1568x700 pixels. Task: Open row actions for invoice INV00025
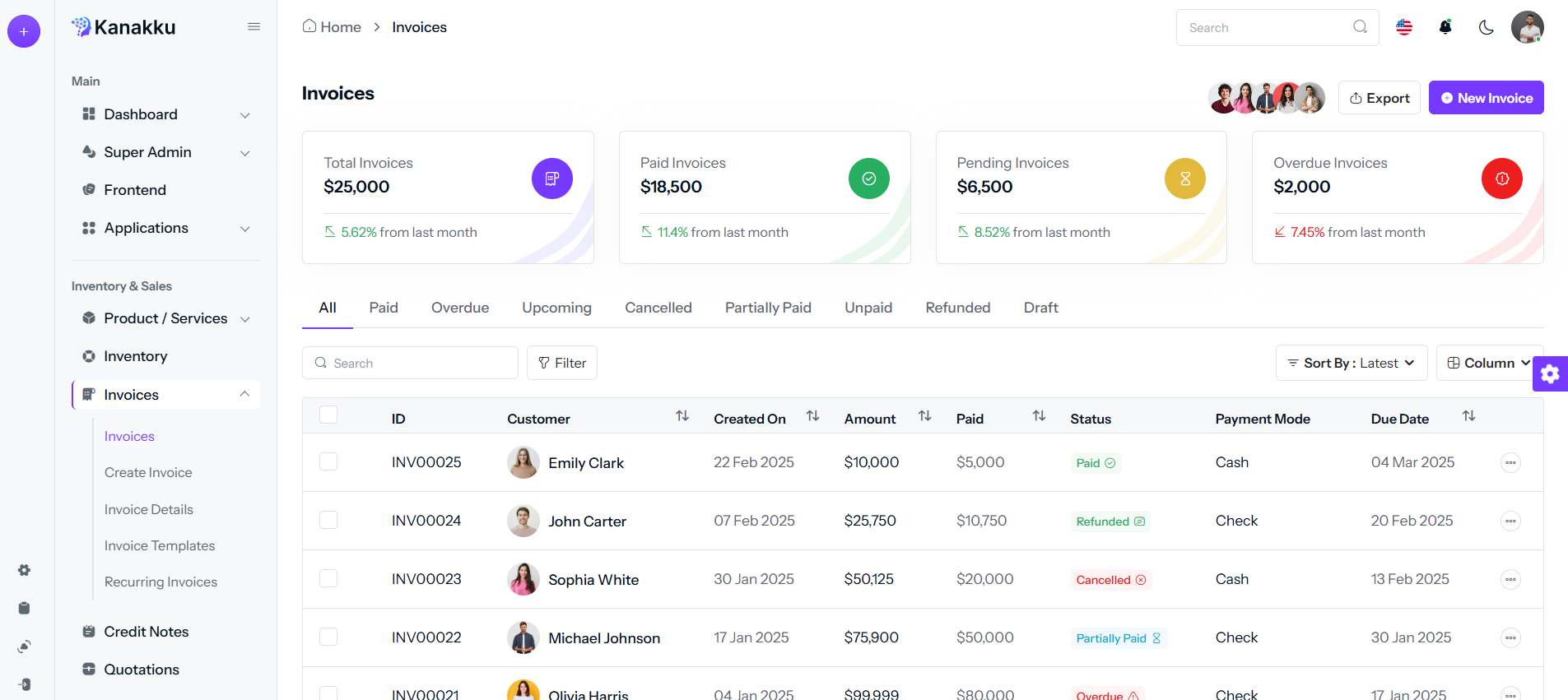click(1510, 462)
